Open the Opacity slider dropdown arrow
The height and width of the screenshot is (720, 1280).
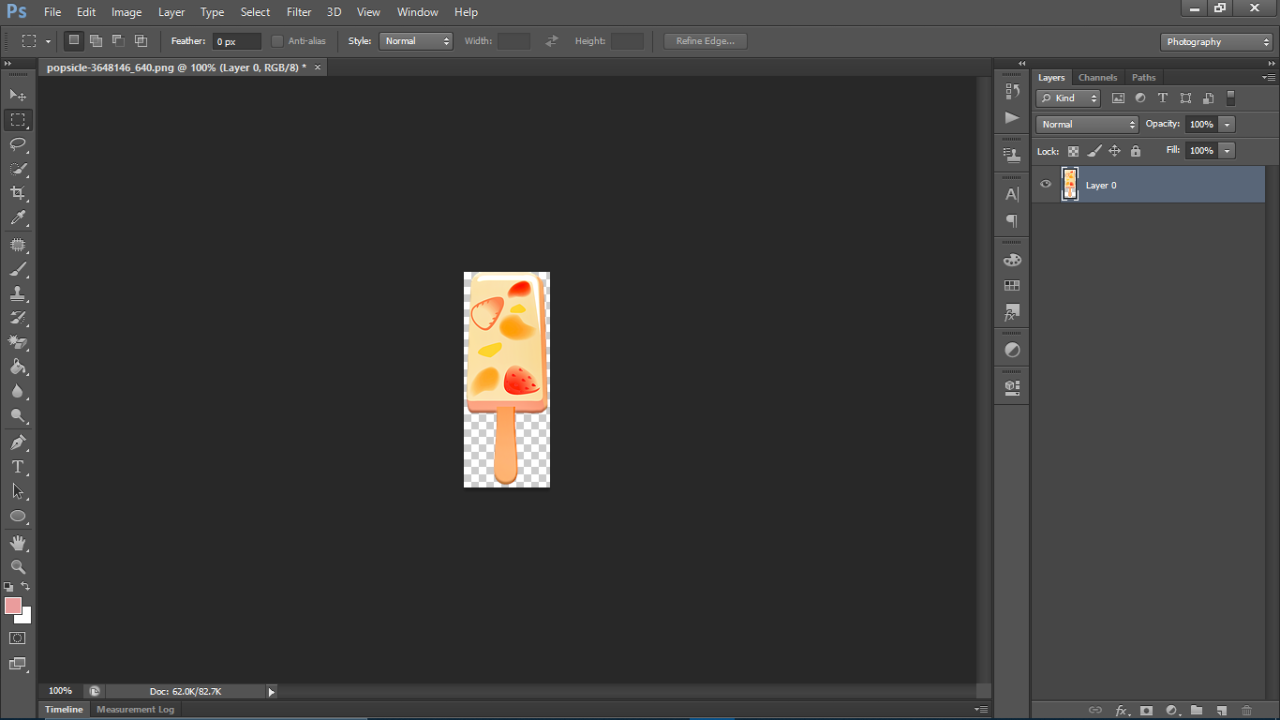pyautogui.click(x=1227, y=124)
